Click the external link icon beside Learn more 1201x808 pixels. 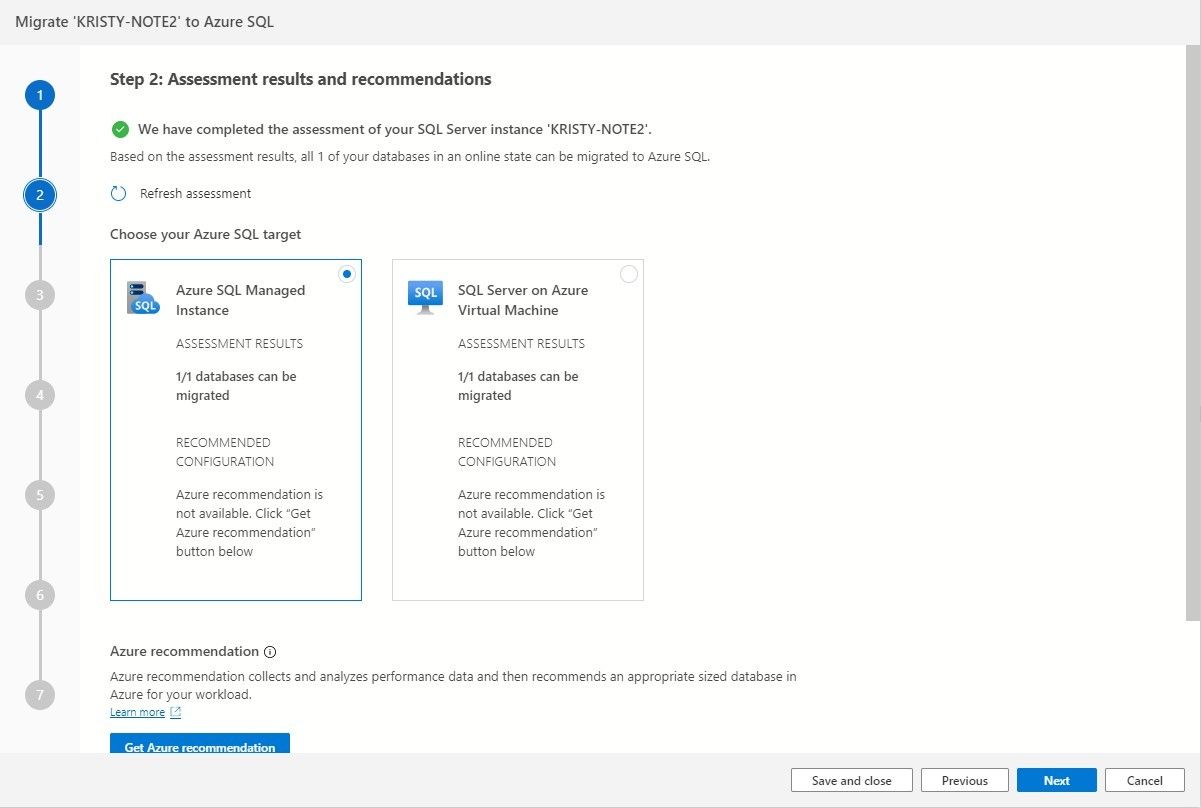(176, 713)
